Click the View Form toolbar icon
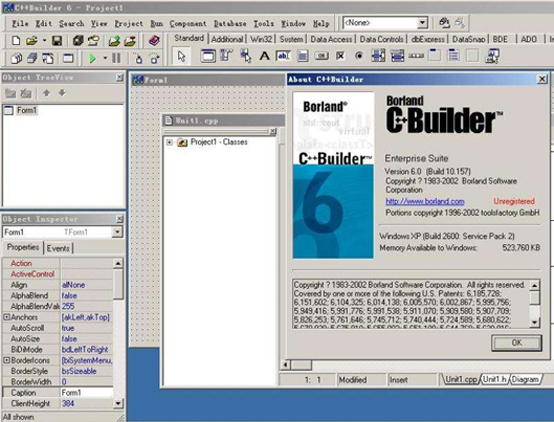Viewport: 554px width, 422px height. point(32,58)
